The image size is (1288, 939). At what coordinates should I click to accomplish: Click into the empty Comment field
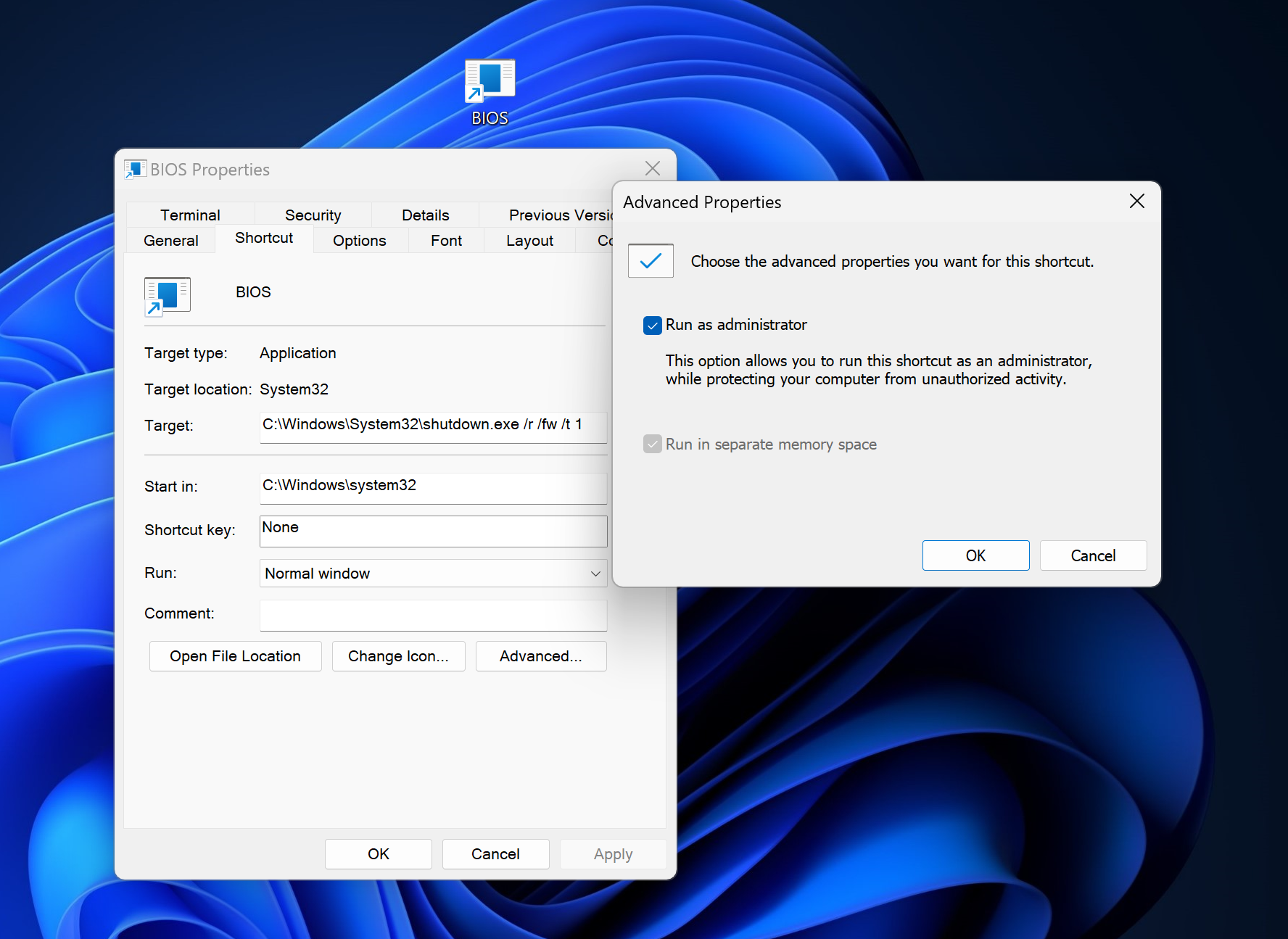click(x=434, y=615)
